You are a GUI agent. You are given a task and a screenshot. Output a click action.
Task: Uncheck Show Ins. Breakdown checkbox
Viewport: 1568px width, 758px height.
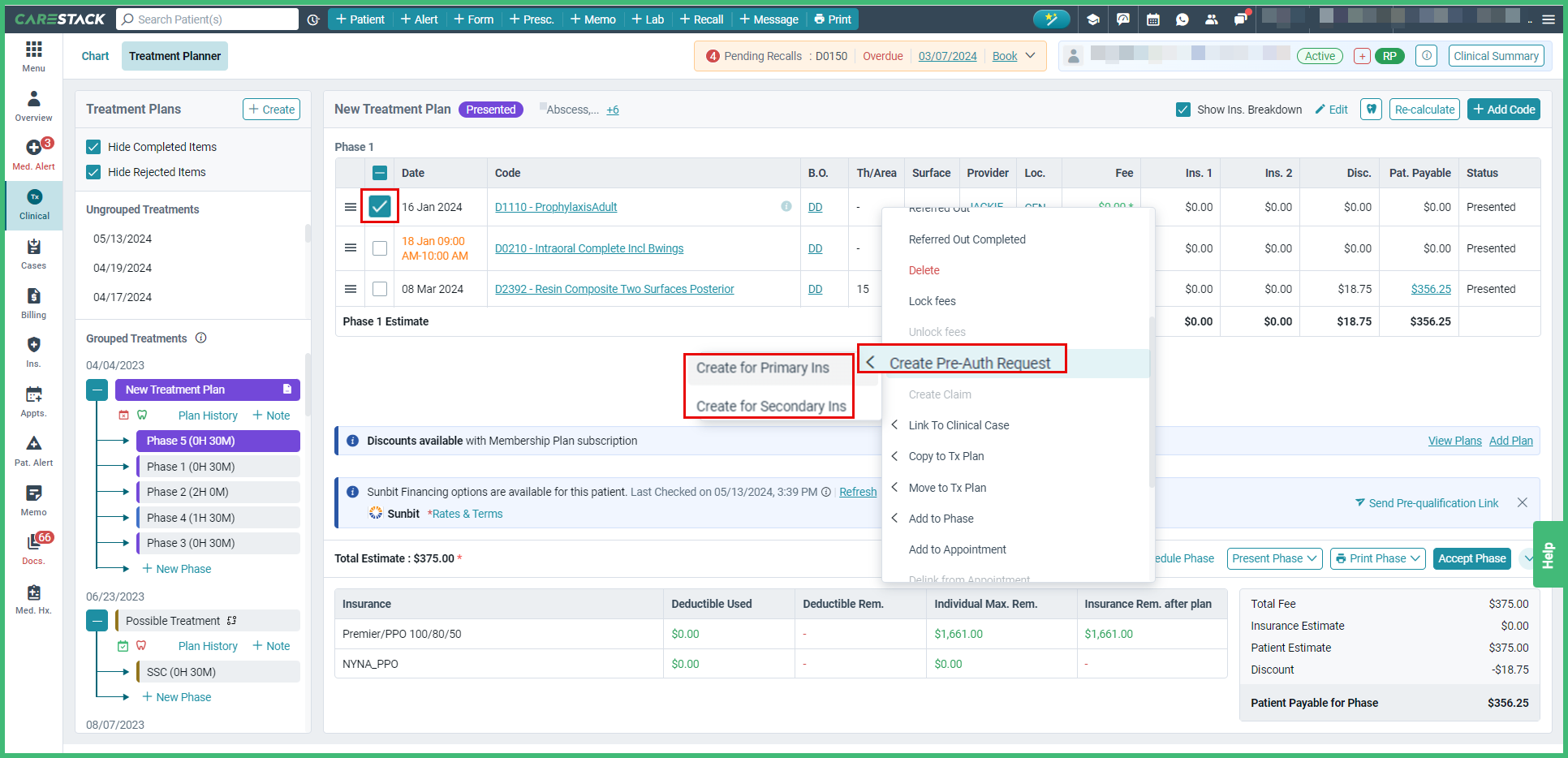pyautogui.click(x=1182, y=110)
